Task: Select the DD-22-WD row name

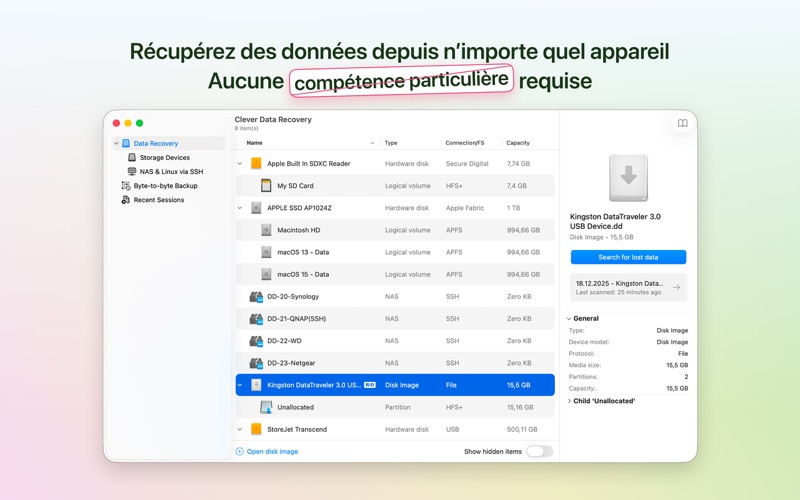Action: click(x=284, y=341)
